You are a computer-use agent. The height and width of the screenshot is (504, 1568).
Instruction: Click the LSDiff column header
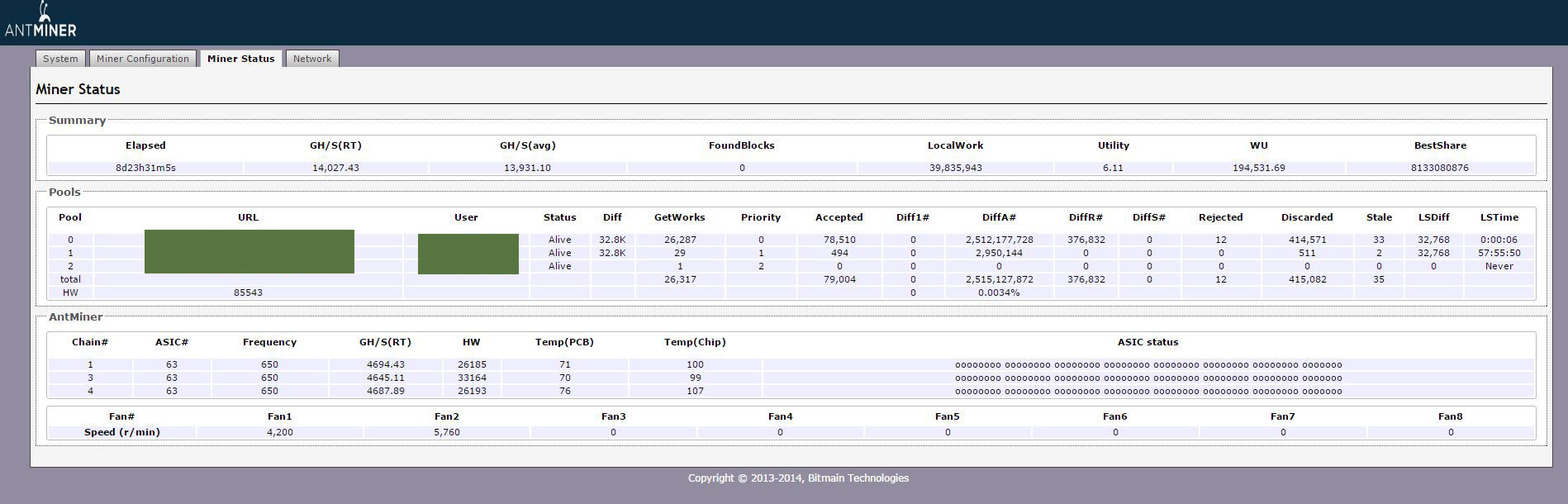(x=1433, y=217)
